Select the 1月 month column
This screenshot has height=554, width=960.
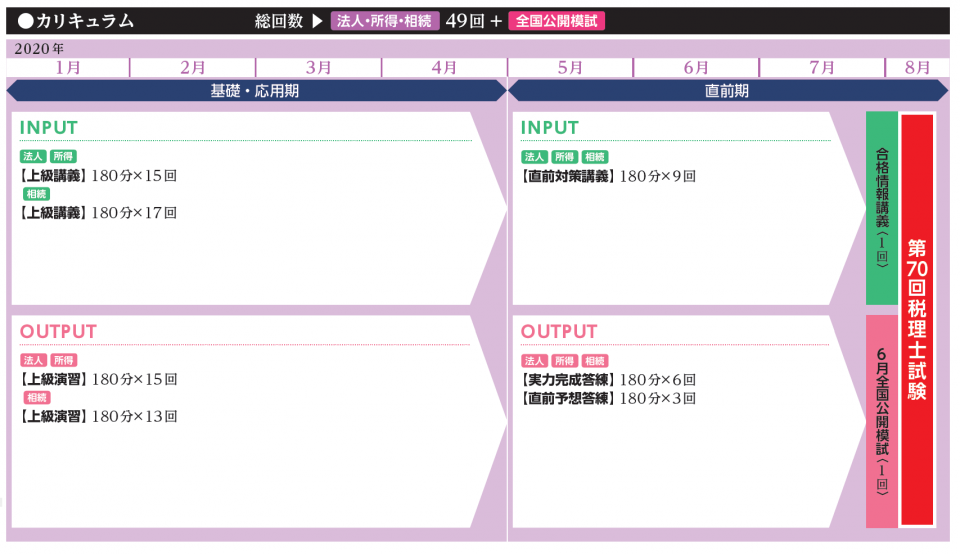68,67
